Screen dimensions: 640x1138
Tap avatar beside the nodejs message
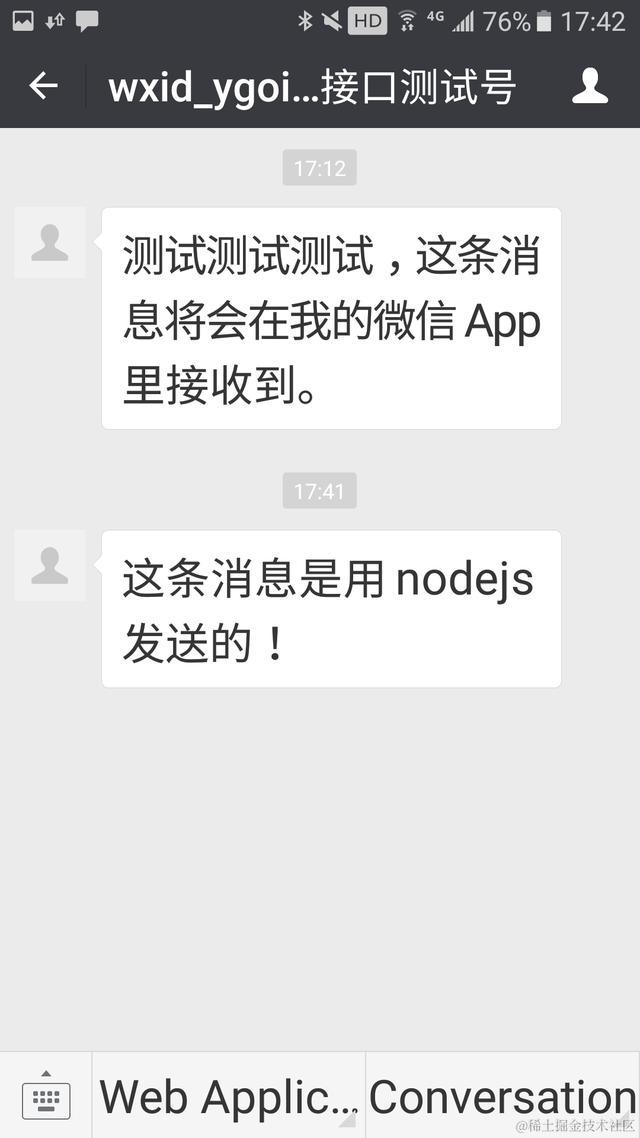click(x=50, y=565)
